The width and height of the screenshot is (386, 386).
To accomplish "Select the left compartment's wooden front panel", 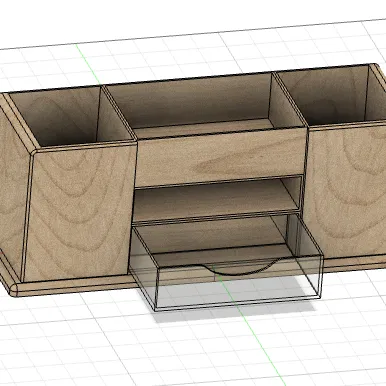I will click(80, 212).
